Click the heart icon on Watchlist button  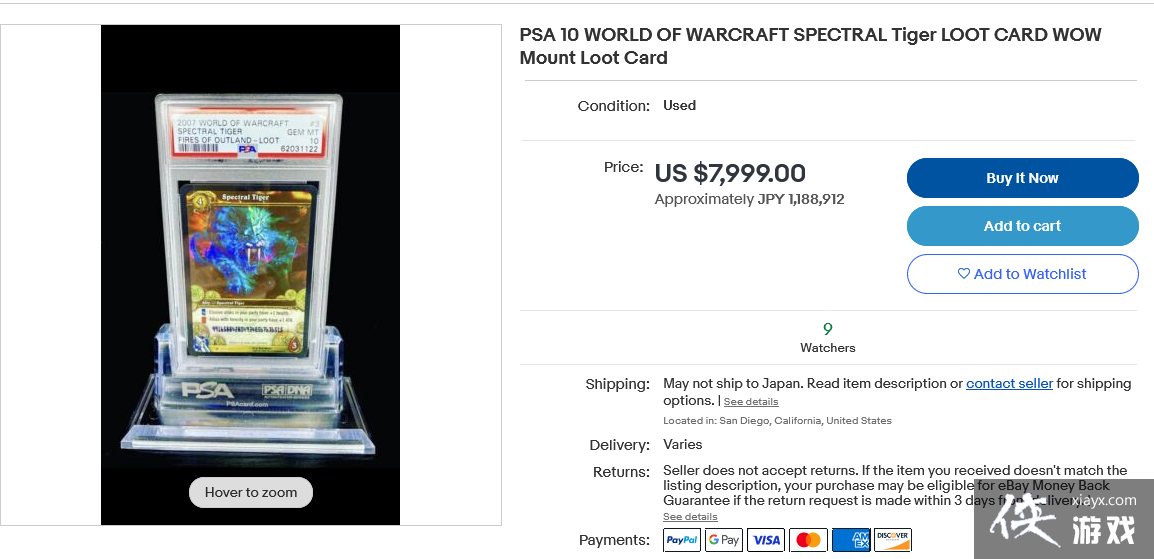tap(963, 274)
